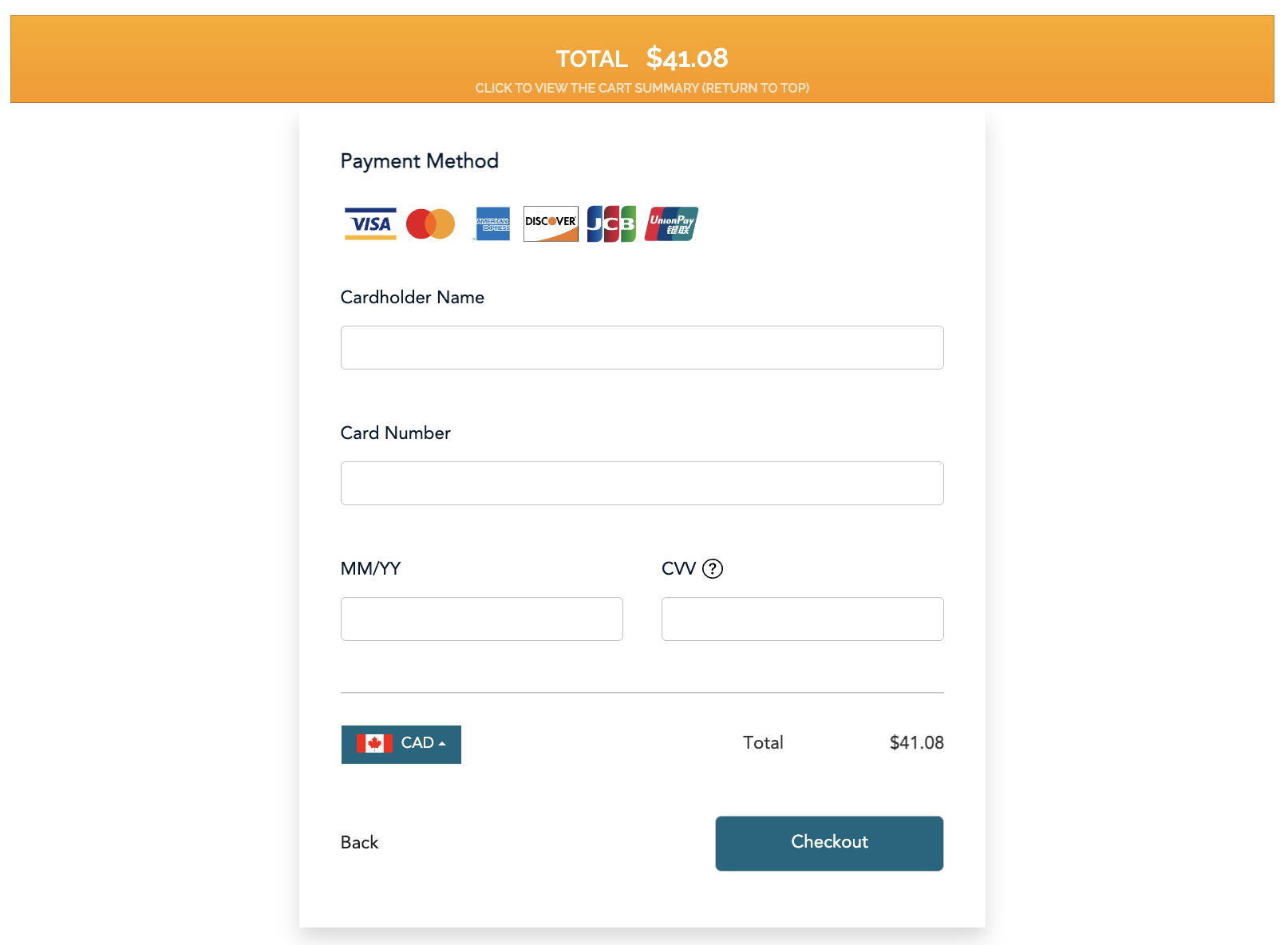1288x945 pixels.
Task: Click the Payment Method heading
Action: (x=419, y=160)
